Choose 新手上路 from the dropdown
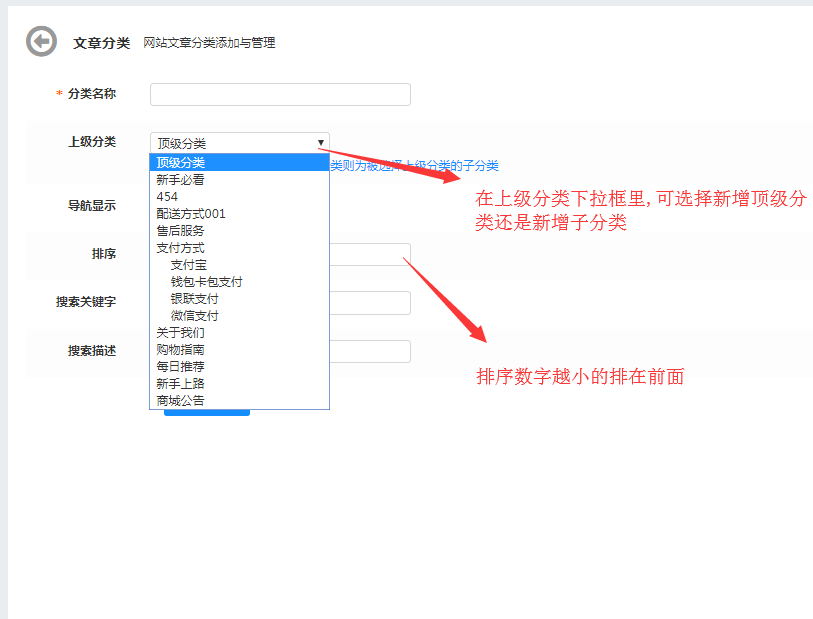This screenshot has height=619, width=813. click(x=180, y=383)
